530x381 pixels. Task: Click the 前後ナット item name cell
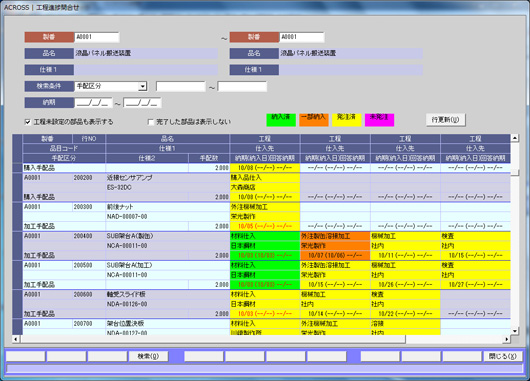[x=167, y=207]
